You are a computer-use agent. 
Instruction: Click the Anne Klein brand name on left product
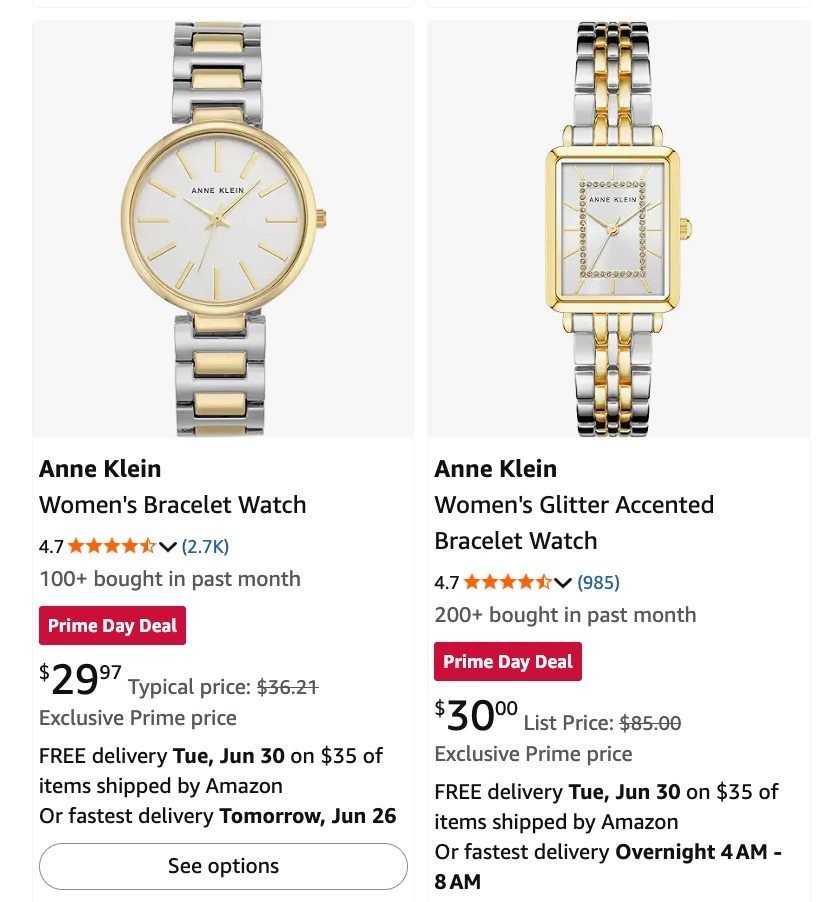[x=100, y=469]
